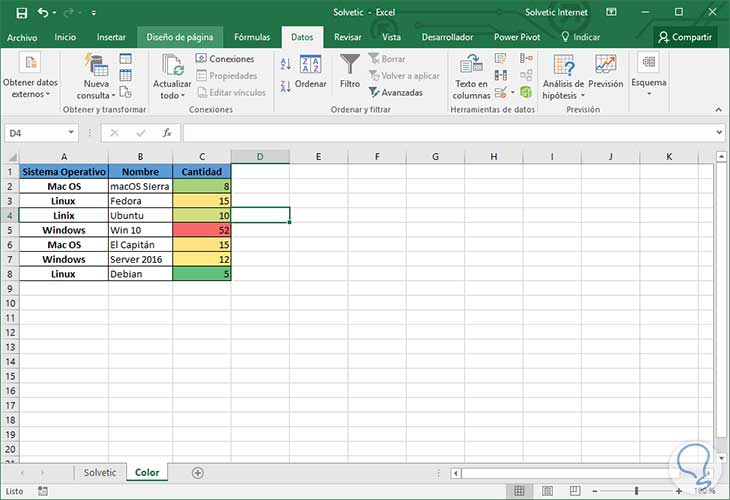Open the Undo history dropdown arrow
This screenshot has width=730, height=500.
tap(54, 13)
